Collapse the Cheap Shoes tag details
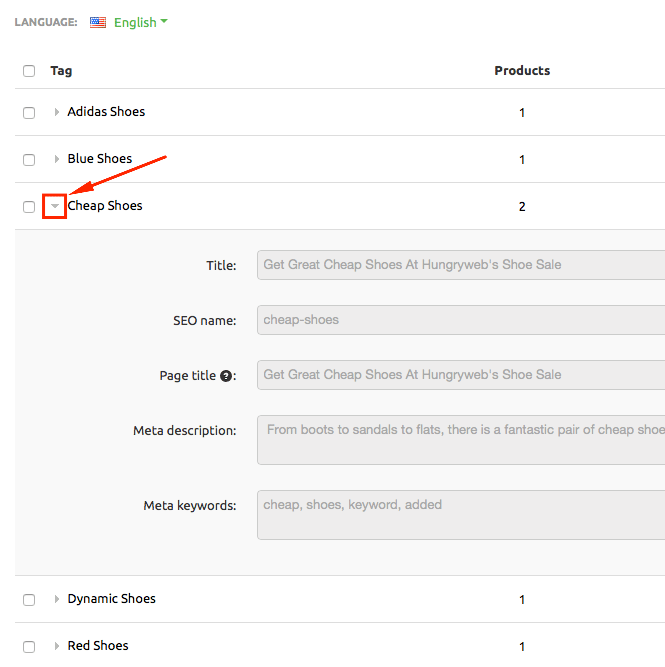This screenshot has height=667, width=665. pos(55,207)
